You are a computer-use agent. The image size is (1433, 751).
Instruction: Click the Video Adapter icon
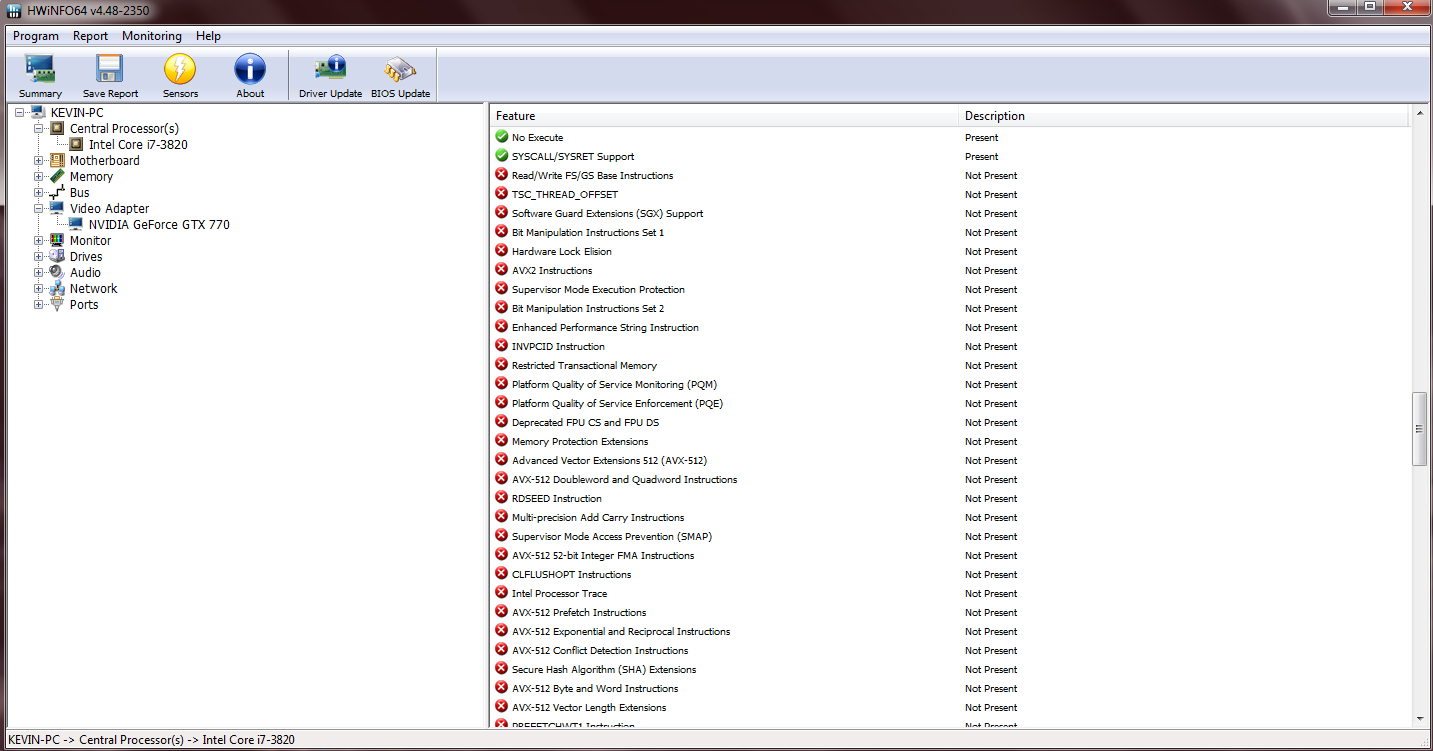(58, 209)
